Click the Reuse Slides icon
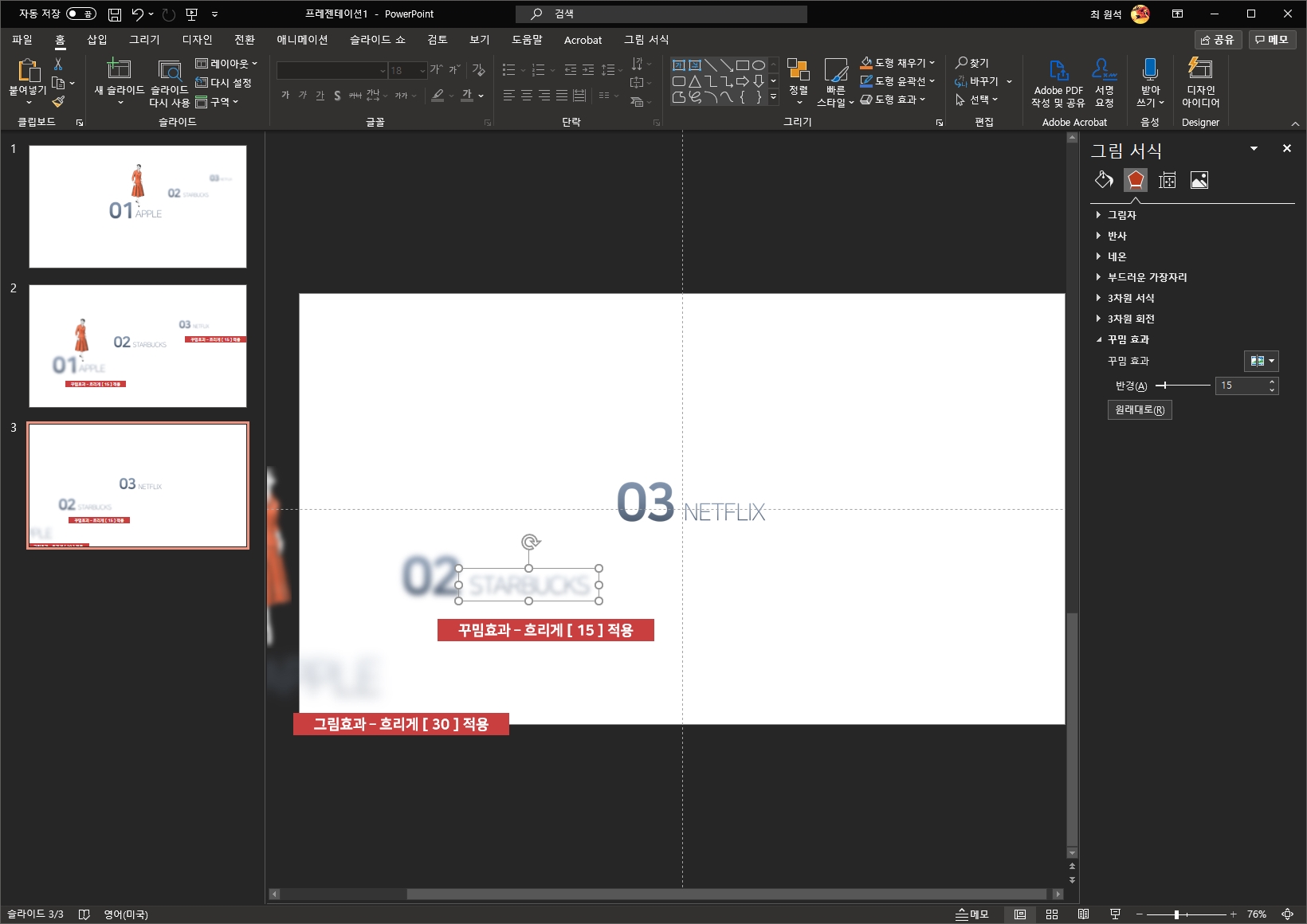The width and height of the screenshot is (1307, 924). (169, 70)
